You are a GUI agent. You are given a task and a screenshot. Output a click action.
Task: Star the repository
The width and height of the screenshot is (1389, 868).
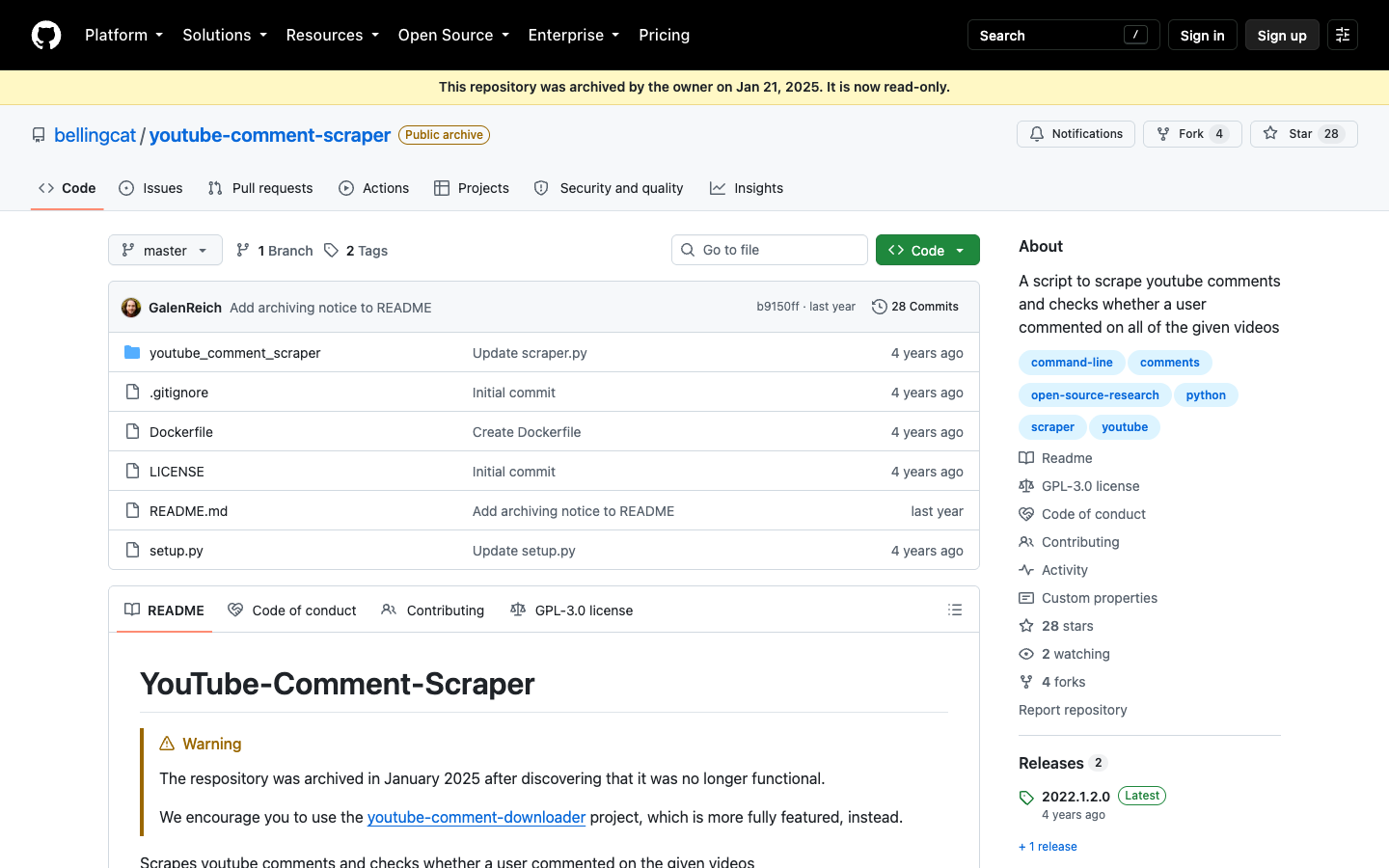click(1304, 134)
